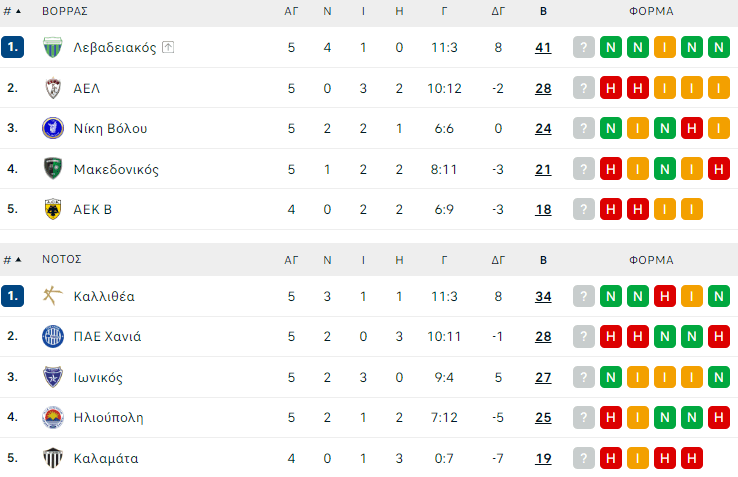
Task: Sort ΒΟΡΡΑΣ table by rank arrow
Action: coord(18,12)
